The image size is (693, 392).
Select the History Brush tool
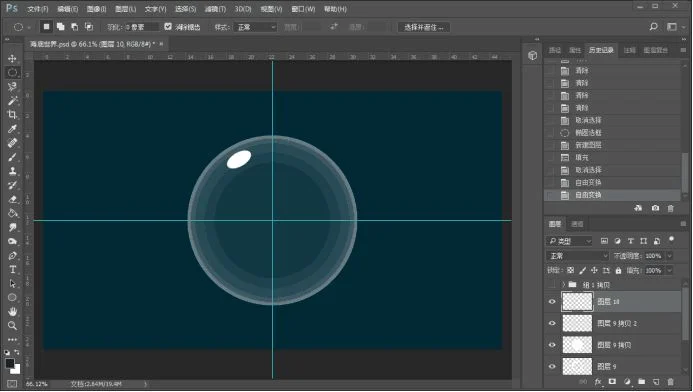(12, 185)
